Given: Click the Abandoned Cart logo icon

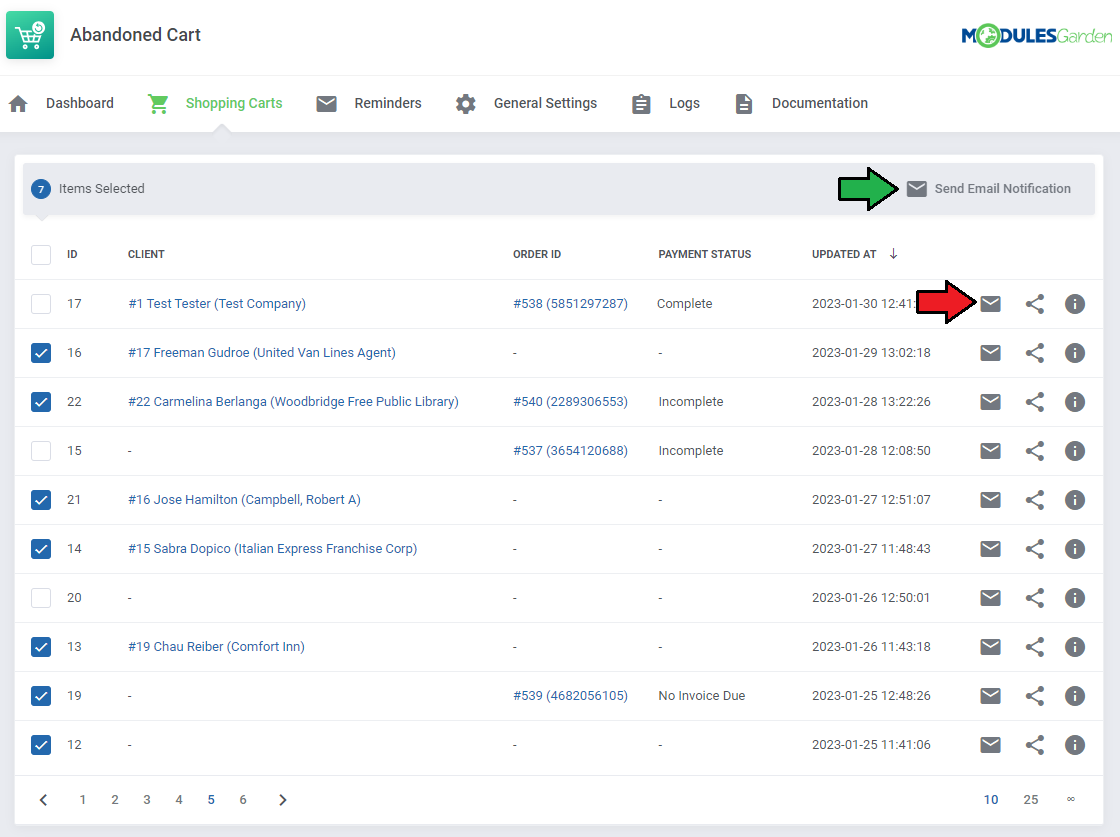Looking at the screenshot, I should click(x=30, y=35).
